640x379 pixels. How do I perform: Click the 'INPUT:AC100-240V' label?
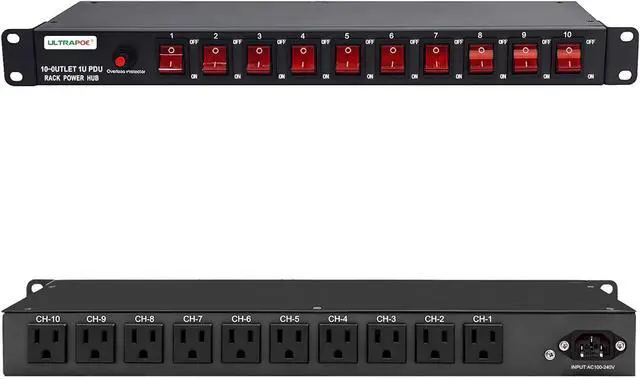tap(593, 367)
